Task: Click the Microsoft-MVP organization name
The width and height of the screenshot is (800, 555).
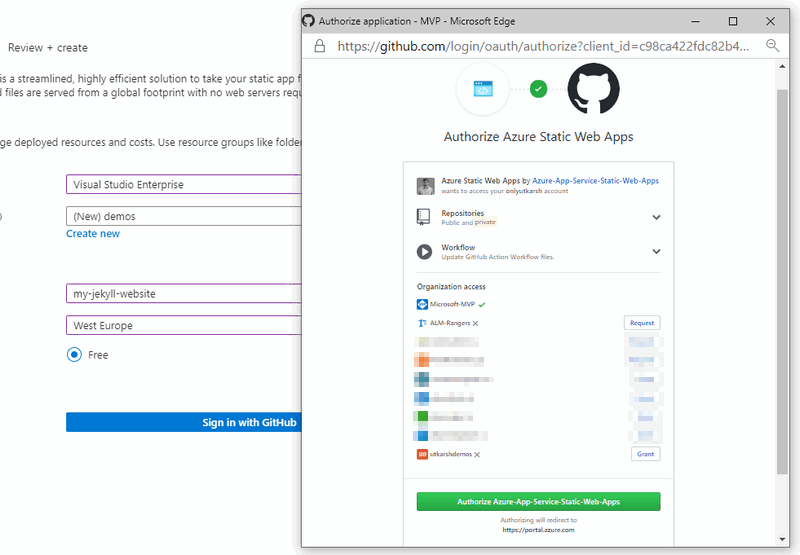Action: pos(452,305)
